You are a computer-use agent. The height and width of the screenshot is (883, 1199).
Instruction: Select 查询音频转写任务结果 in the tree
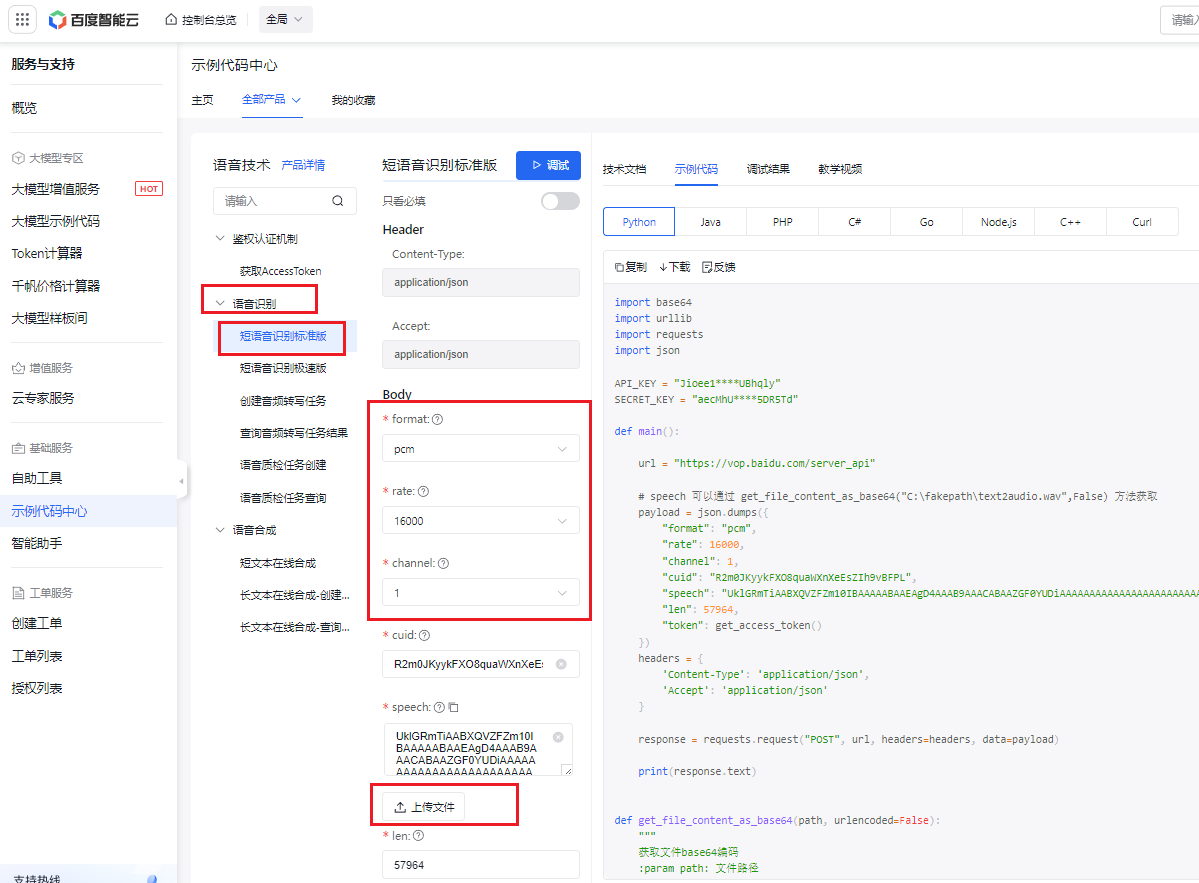pos(294,433)
